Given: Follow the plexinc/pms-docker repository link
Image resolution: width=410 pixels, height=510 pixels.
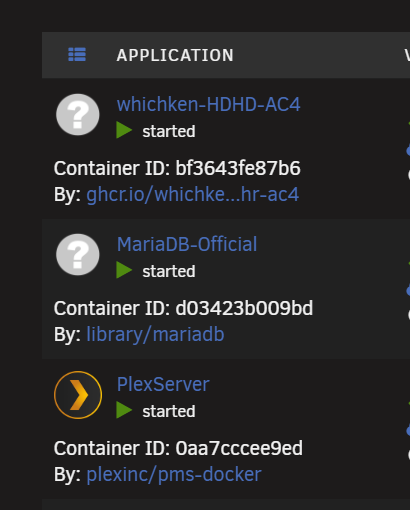Looking at the screenshot, I should [x=174, y=474].
